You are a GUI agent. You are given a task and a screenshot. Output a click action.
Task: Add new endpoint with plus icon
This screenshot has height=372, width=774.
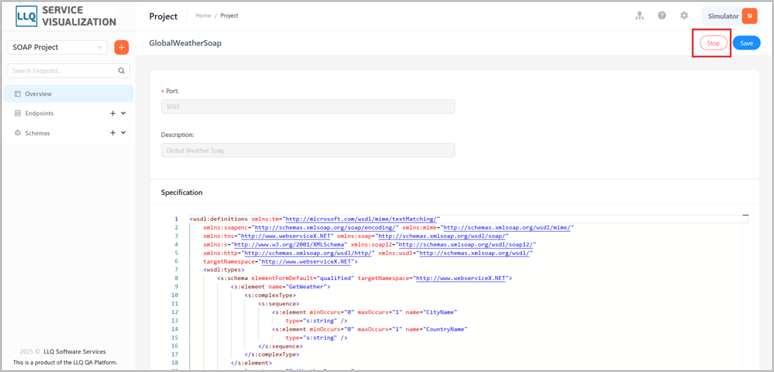point(113,113)
